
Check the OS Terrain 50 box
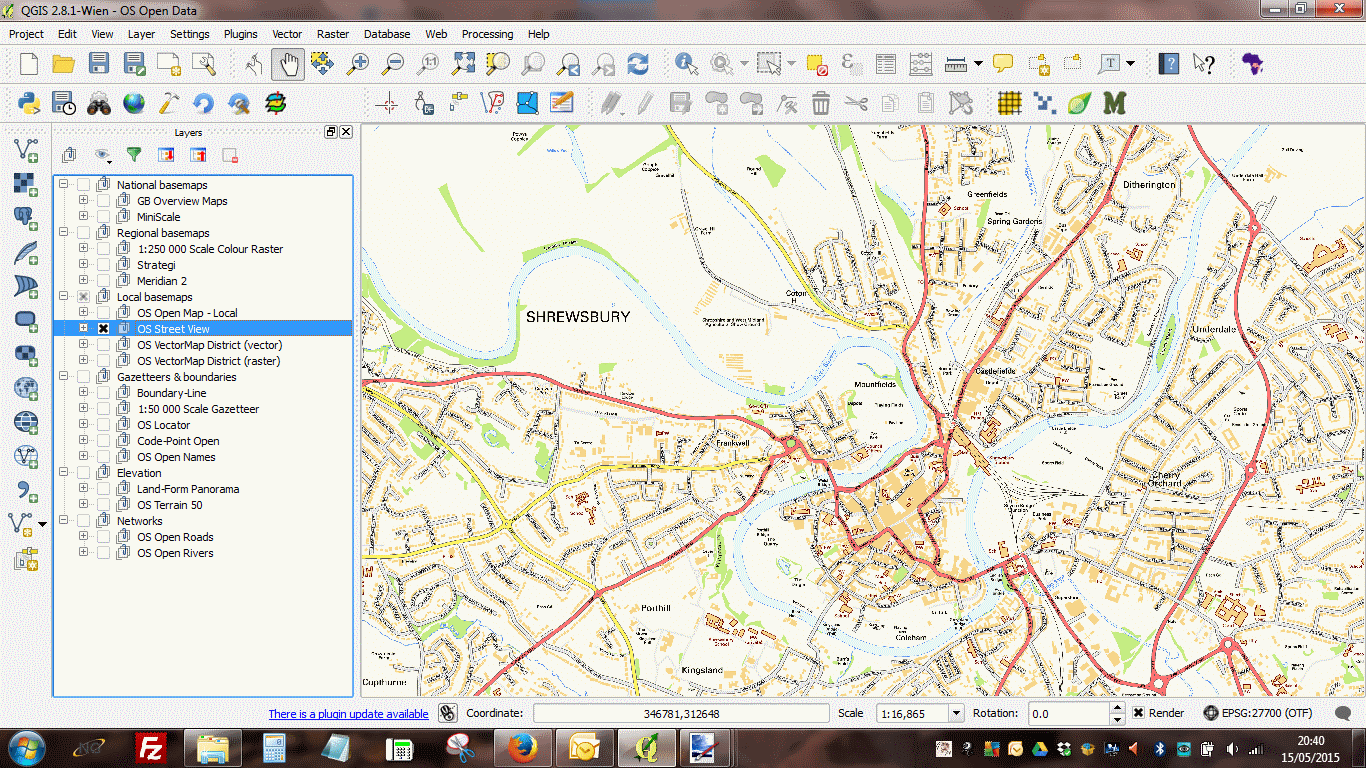103,505
